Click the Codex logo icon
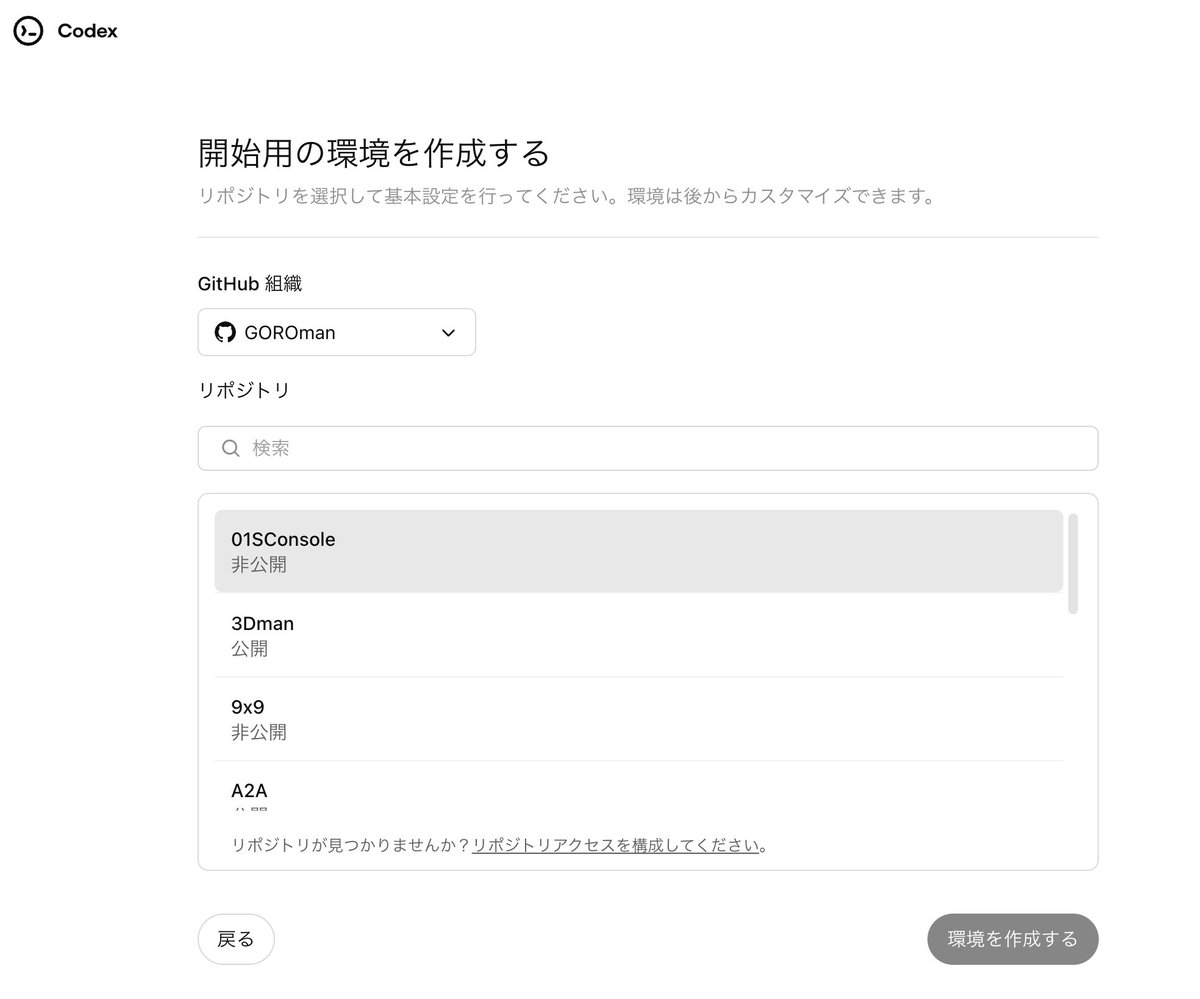1200x999 pixels. coord(28,31)
